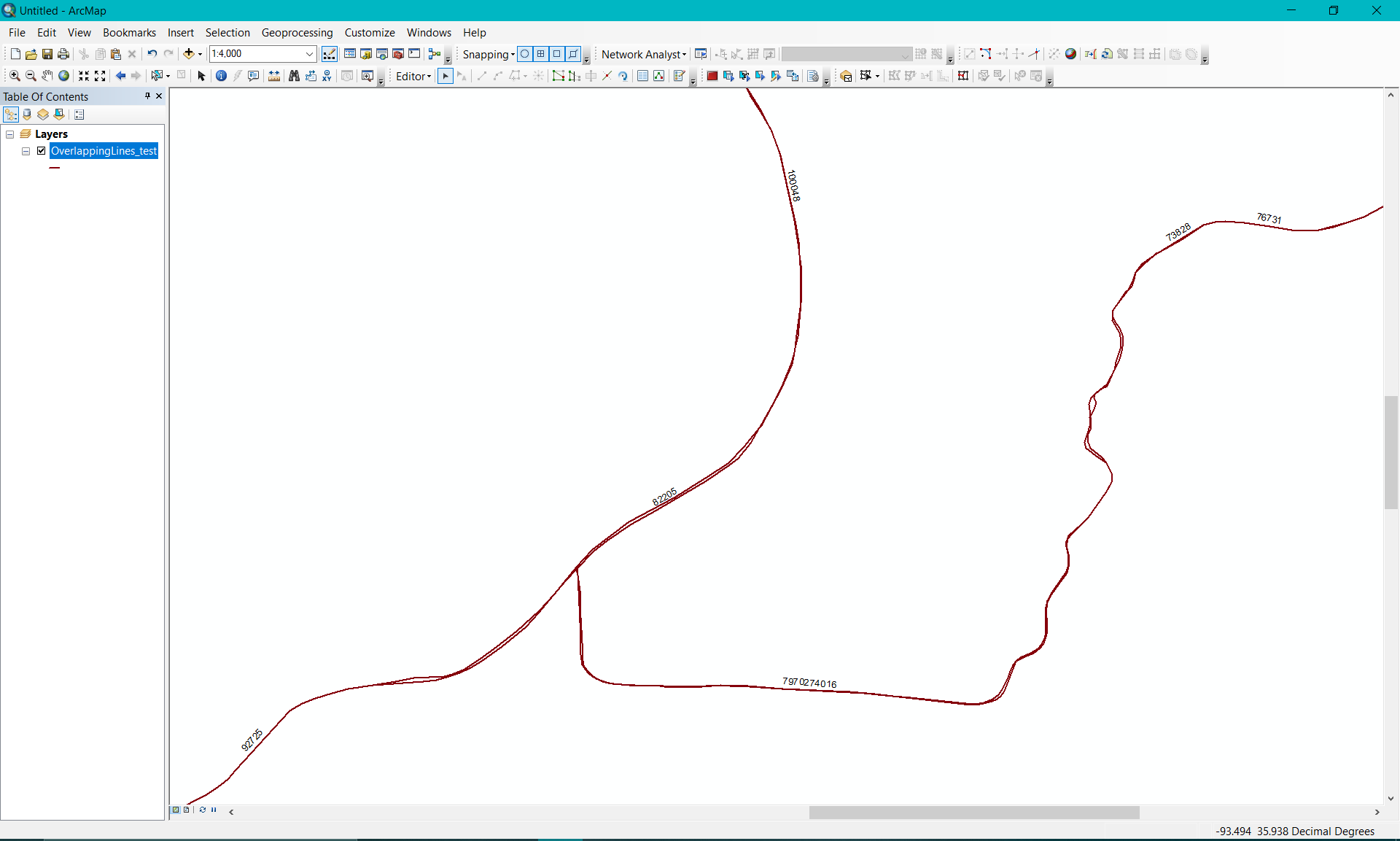This screenshot has width=1400, height=841.
Task: Open the File menu
Action: pos(17,33)
